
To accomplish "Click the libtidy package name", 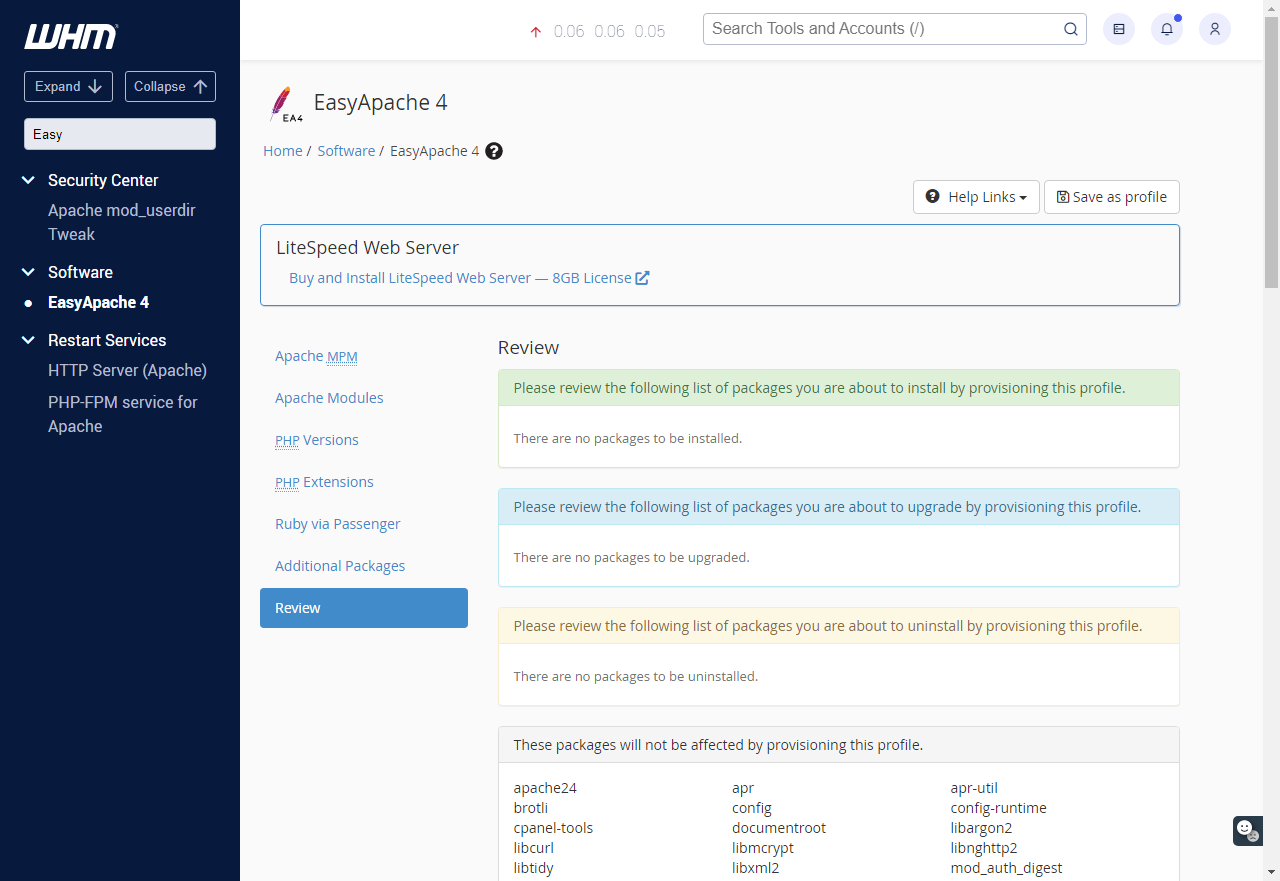I will click(534, 868).
